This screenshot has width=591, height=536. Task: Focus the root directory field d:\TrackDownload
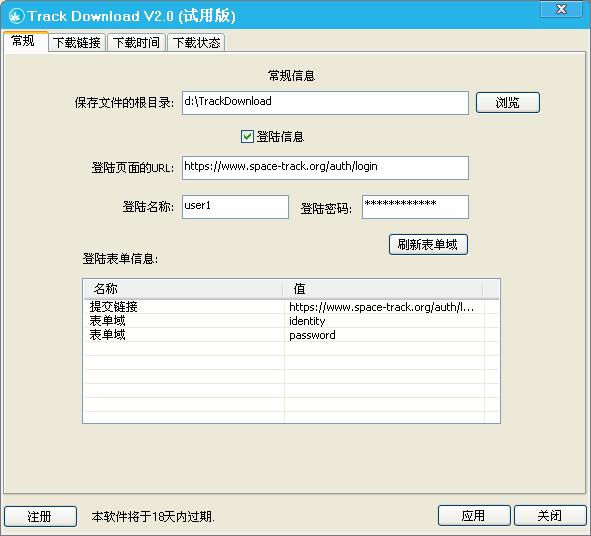pyautogui.click(x=325, y=103)
